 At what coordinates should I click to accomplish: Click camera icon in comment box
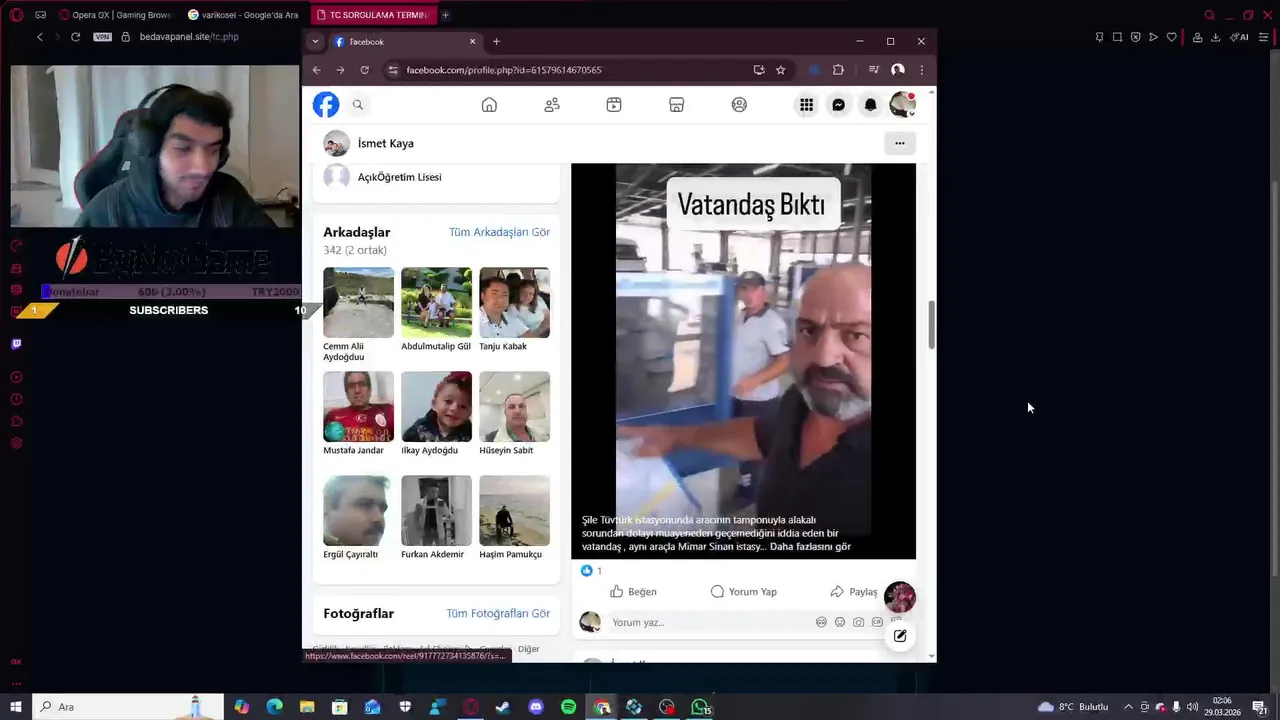[859, 622]
